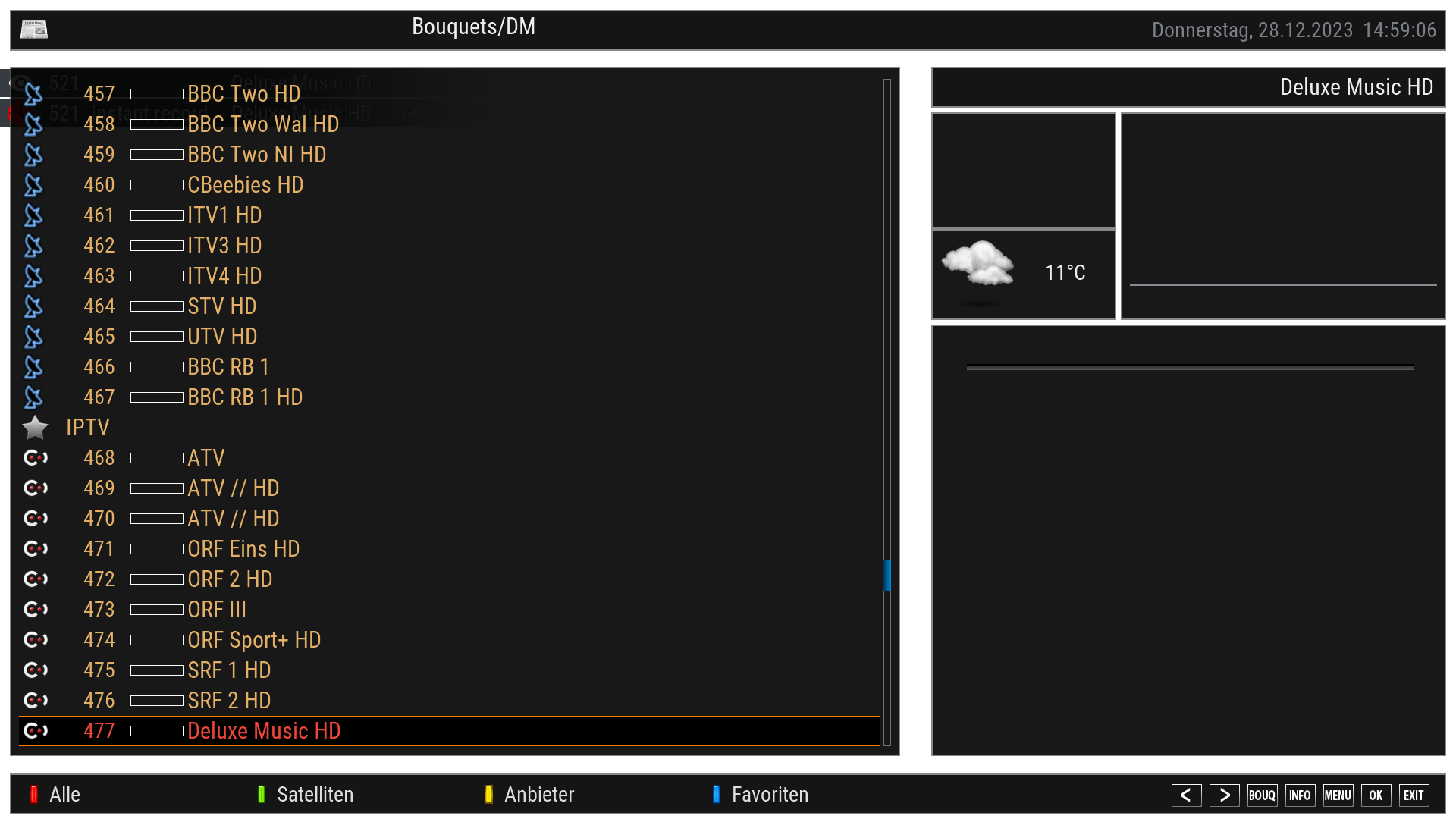Select channel 472 ORF 2 HD

(230, 579)
